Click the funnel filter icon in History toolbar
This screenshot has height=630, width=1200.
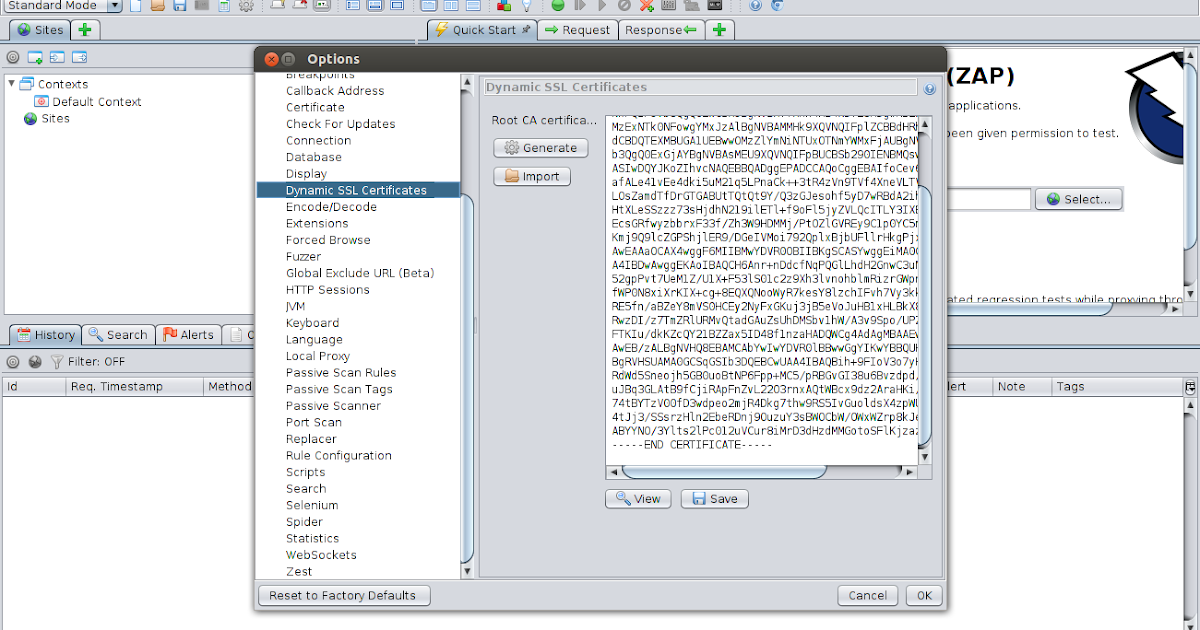coord(57,361)
